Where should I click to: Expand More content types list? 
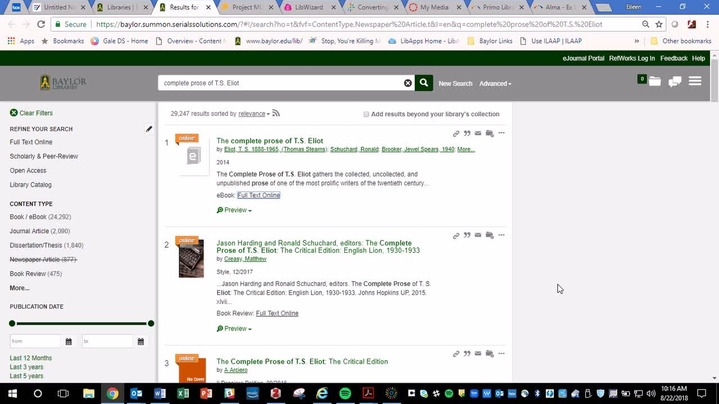[19, 288]
